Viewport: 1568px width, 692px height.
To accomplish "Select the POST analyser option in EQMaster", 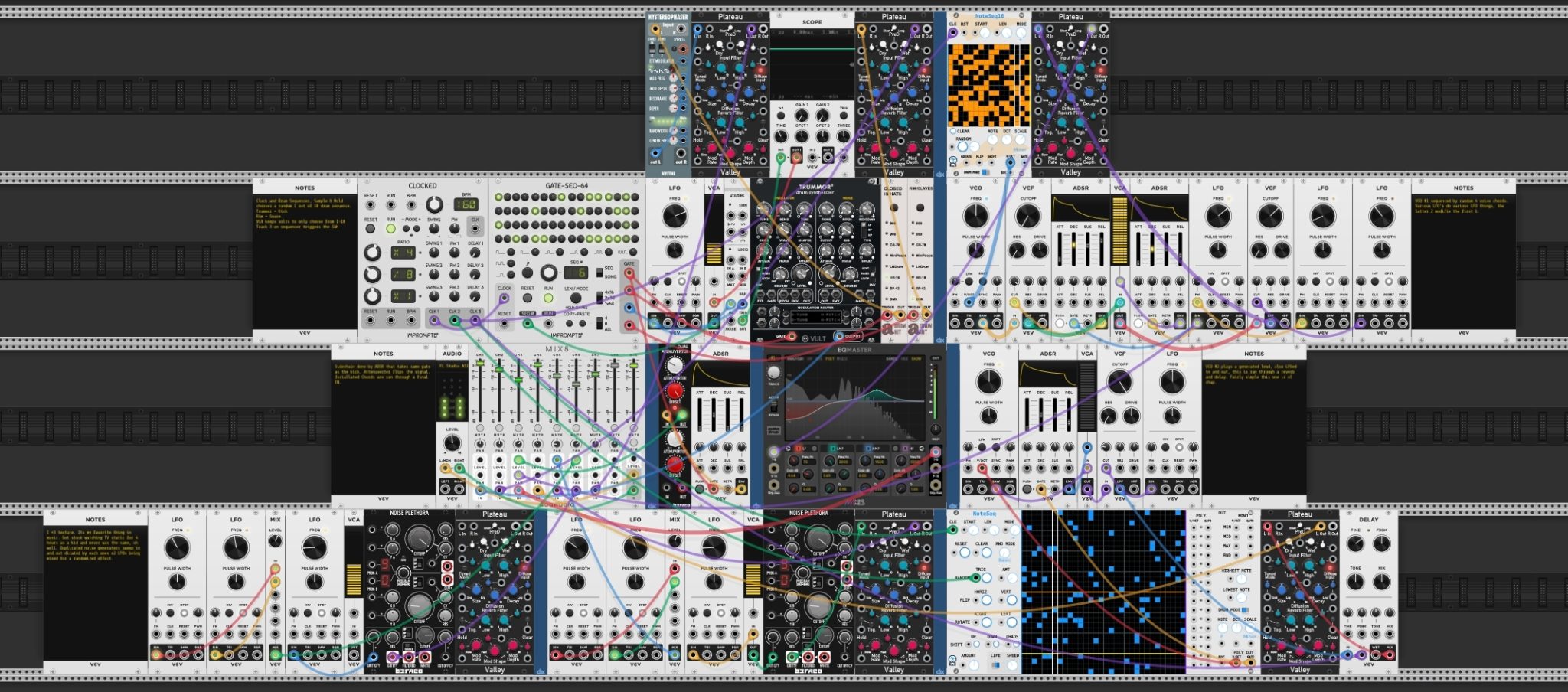I will pos(830,359).
